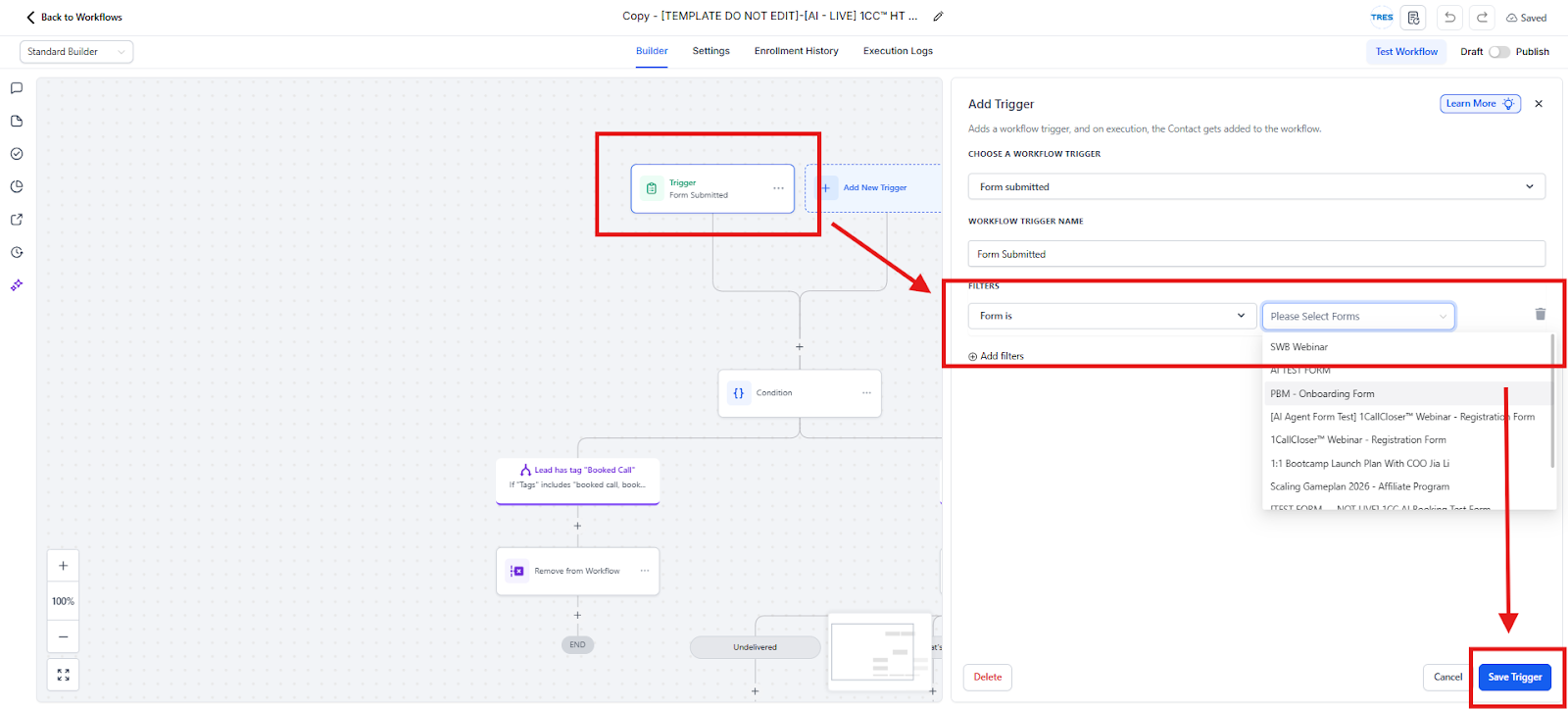
Task: Open the three-dot menu on the Condition node
Action: pyautogui.click(x=866, y=393)
